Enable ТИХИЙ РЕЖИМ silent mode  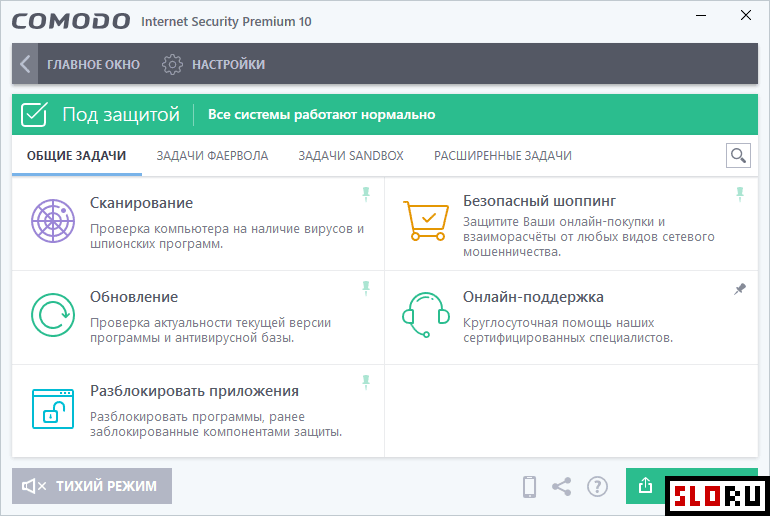[92, 486]
